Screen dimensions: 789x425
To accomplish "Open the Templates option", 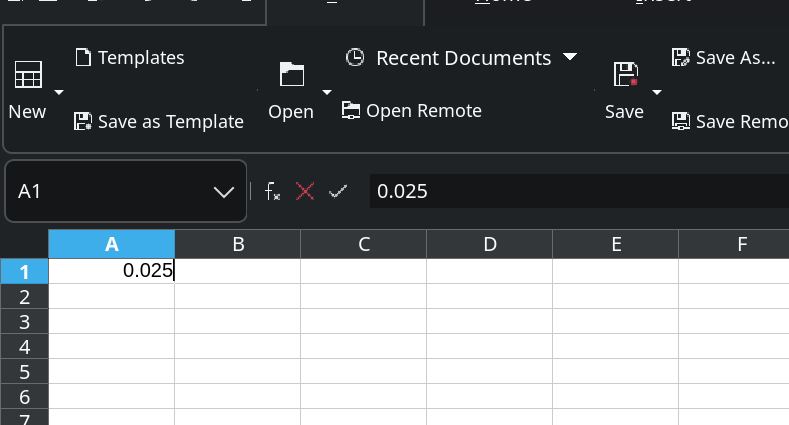I will [x=130, y=58].
